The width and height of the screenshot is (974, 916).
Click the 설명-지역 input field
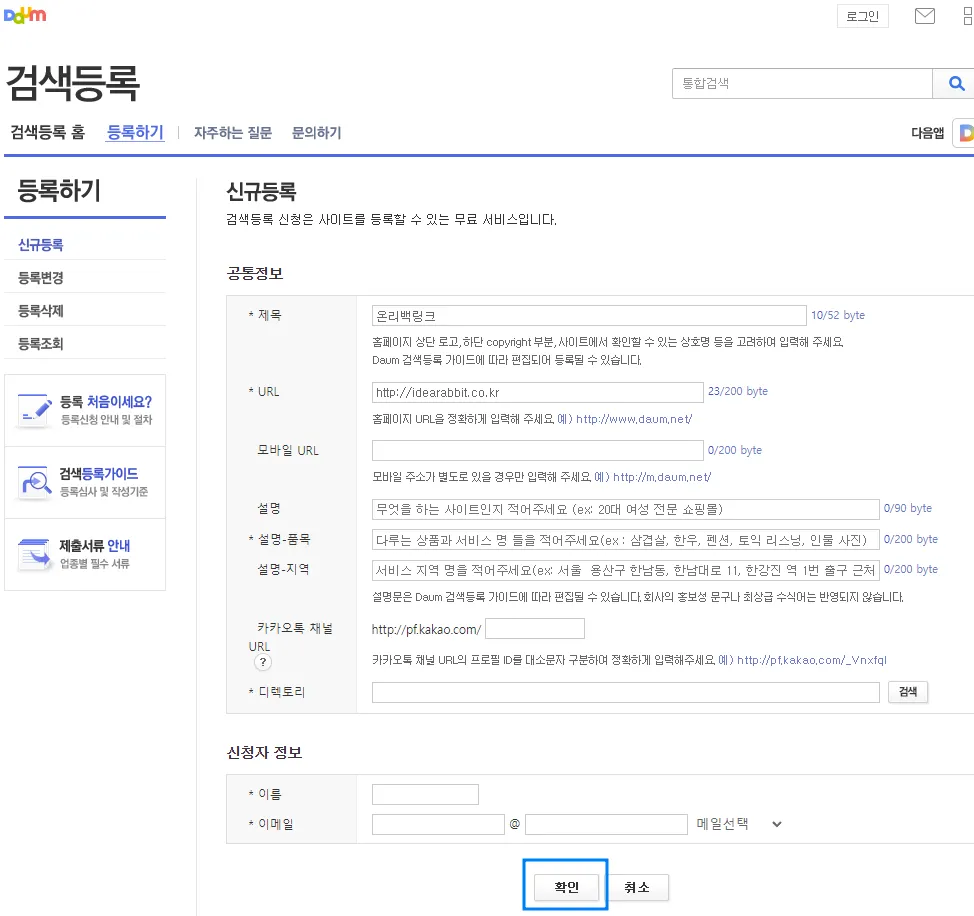coord(626,569)
